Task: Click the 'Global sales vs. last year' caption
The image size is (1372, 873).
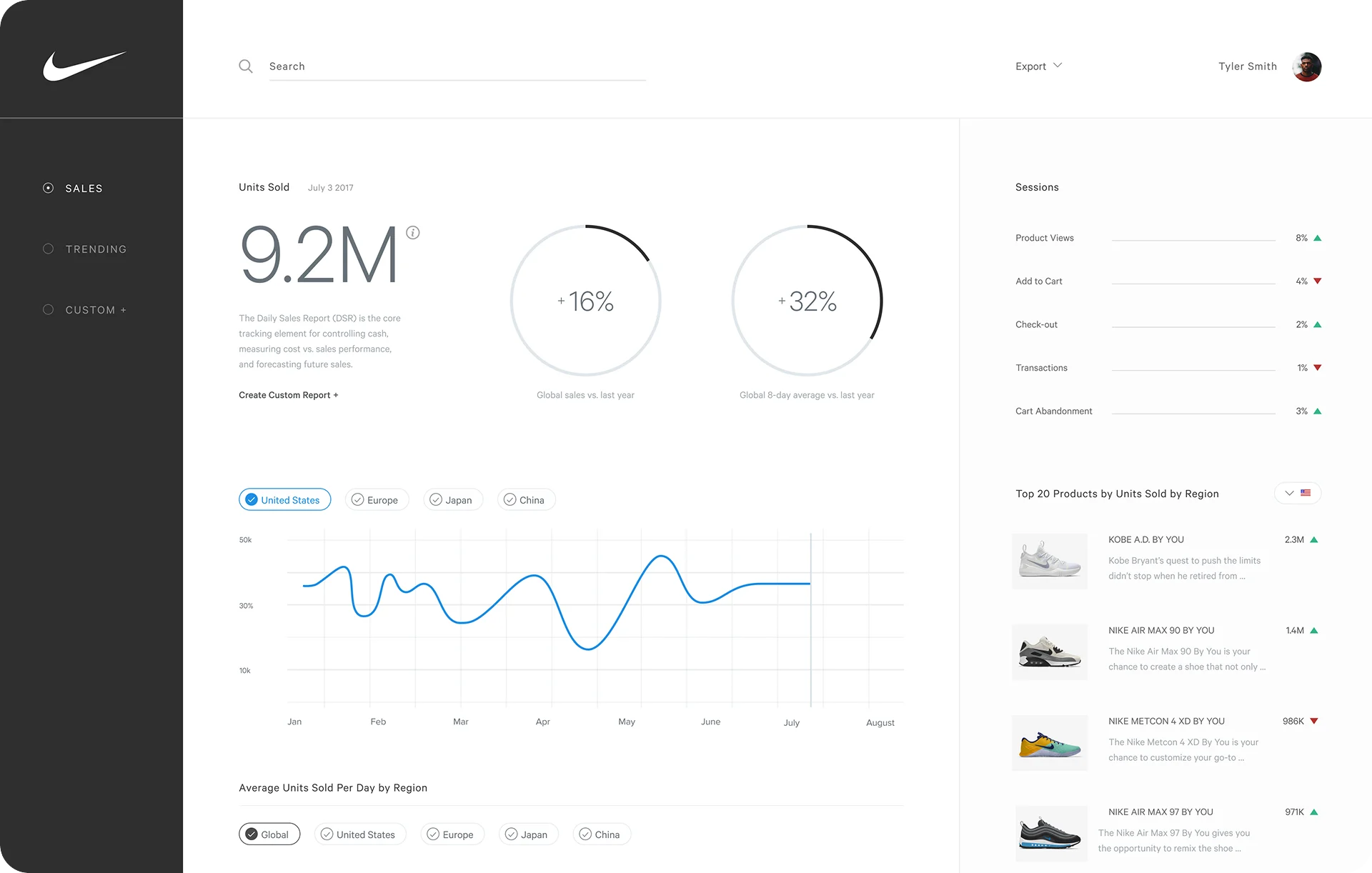Action: [x=585, y=395]
